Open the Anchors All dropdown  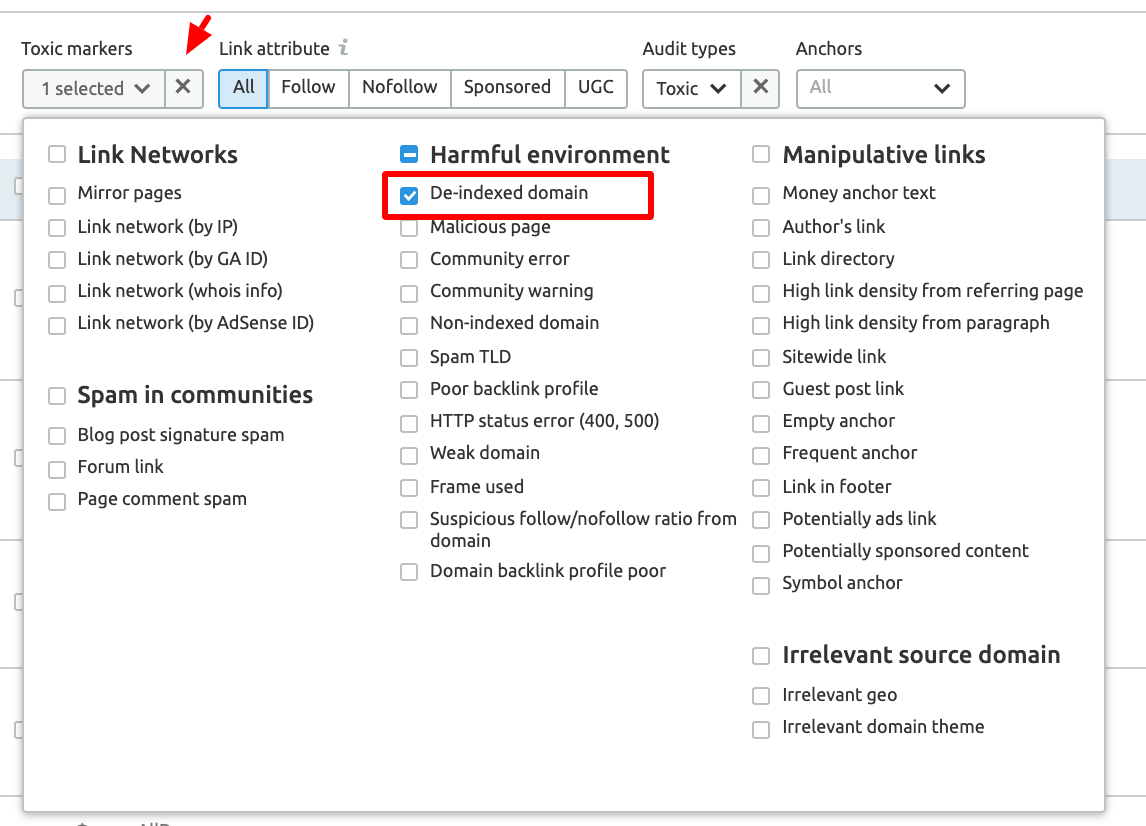[x=880, y=88]
